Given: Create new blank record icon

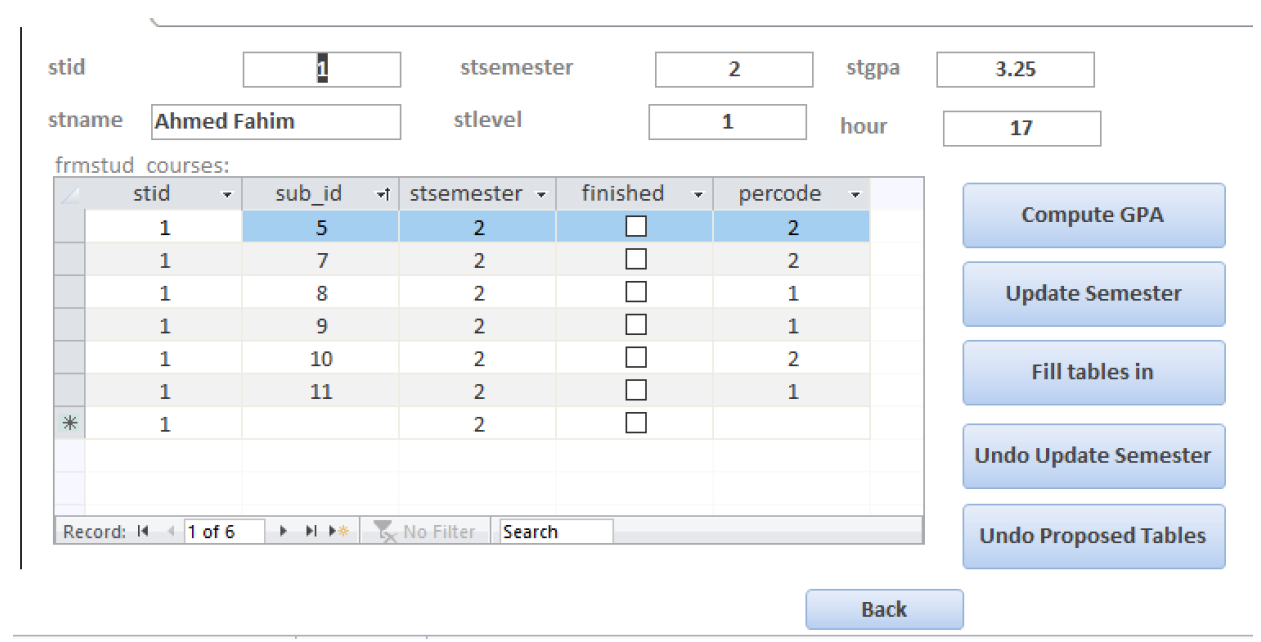Looking at the screenshot, I should tap(339, 532).
